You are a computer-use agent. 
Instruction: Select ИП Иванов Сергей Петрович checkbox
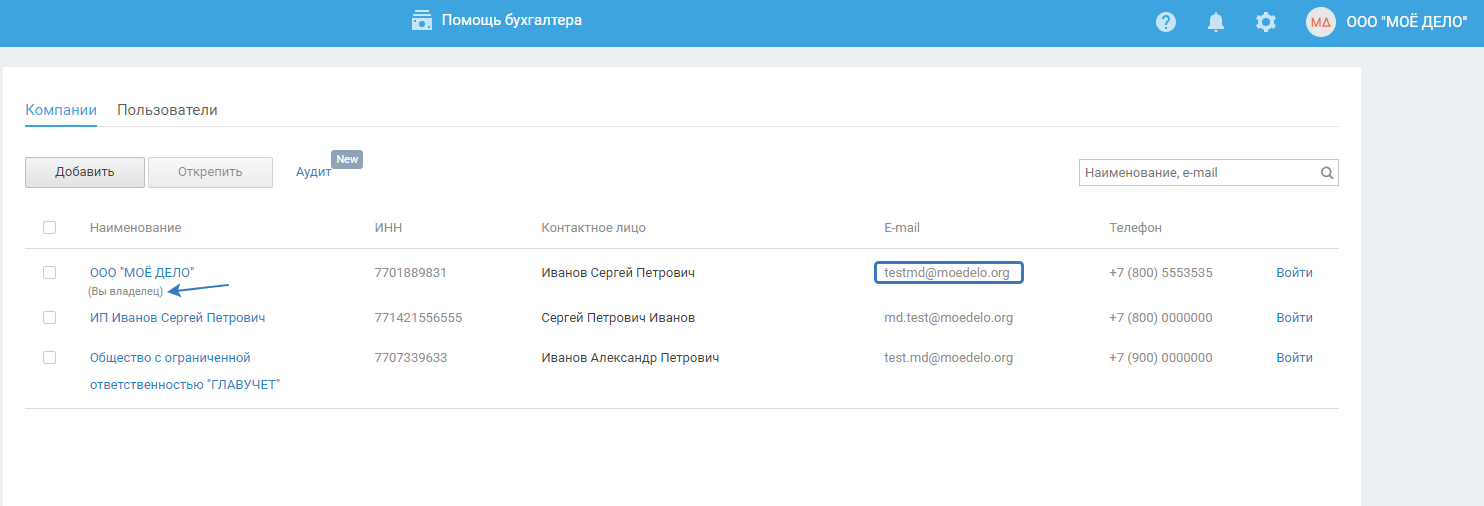click(x=49, y=317)
